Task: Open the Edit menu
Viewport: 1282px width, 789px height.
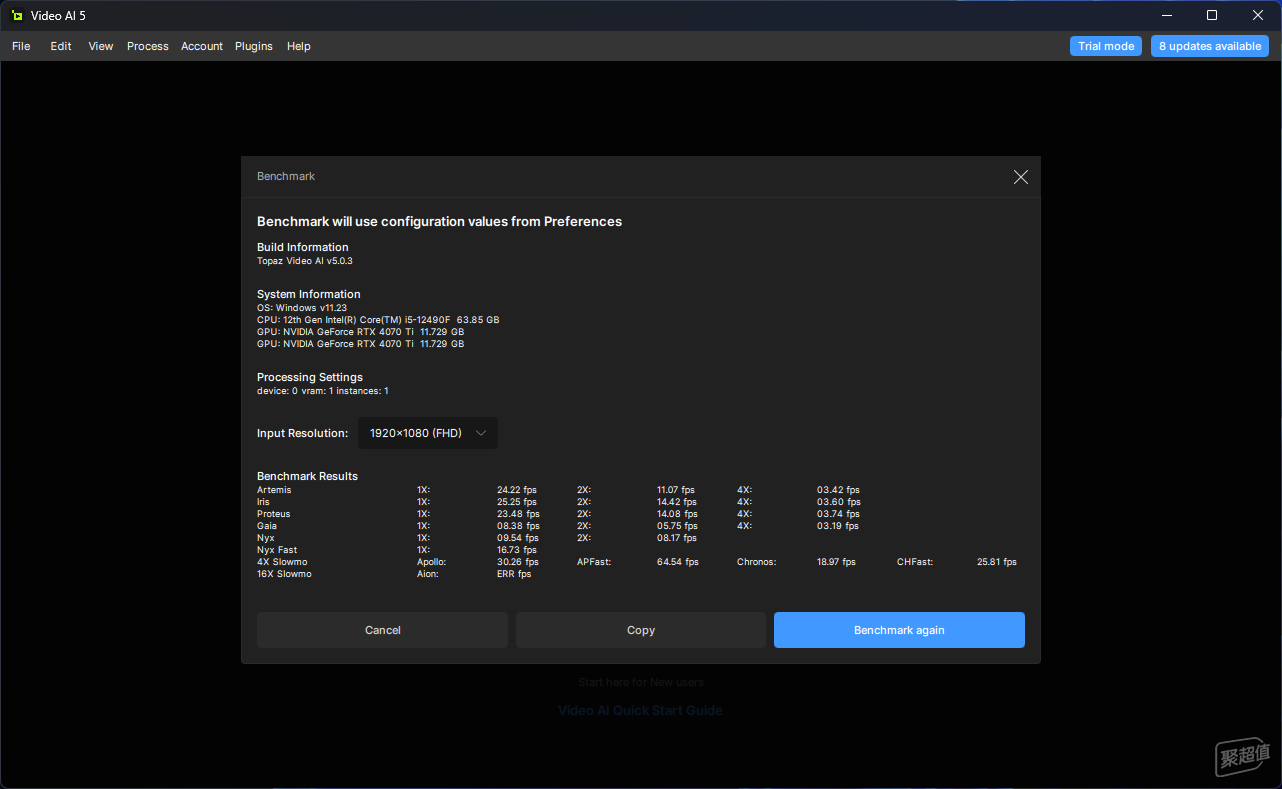Action: [61, 46]
